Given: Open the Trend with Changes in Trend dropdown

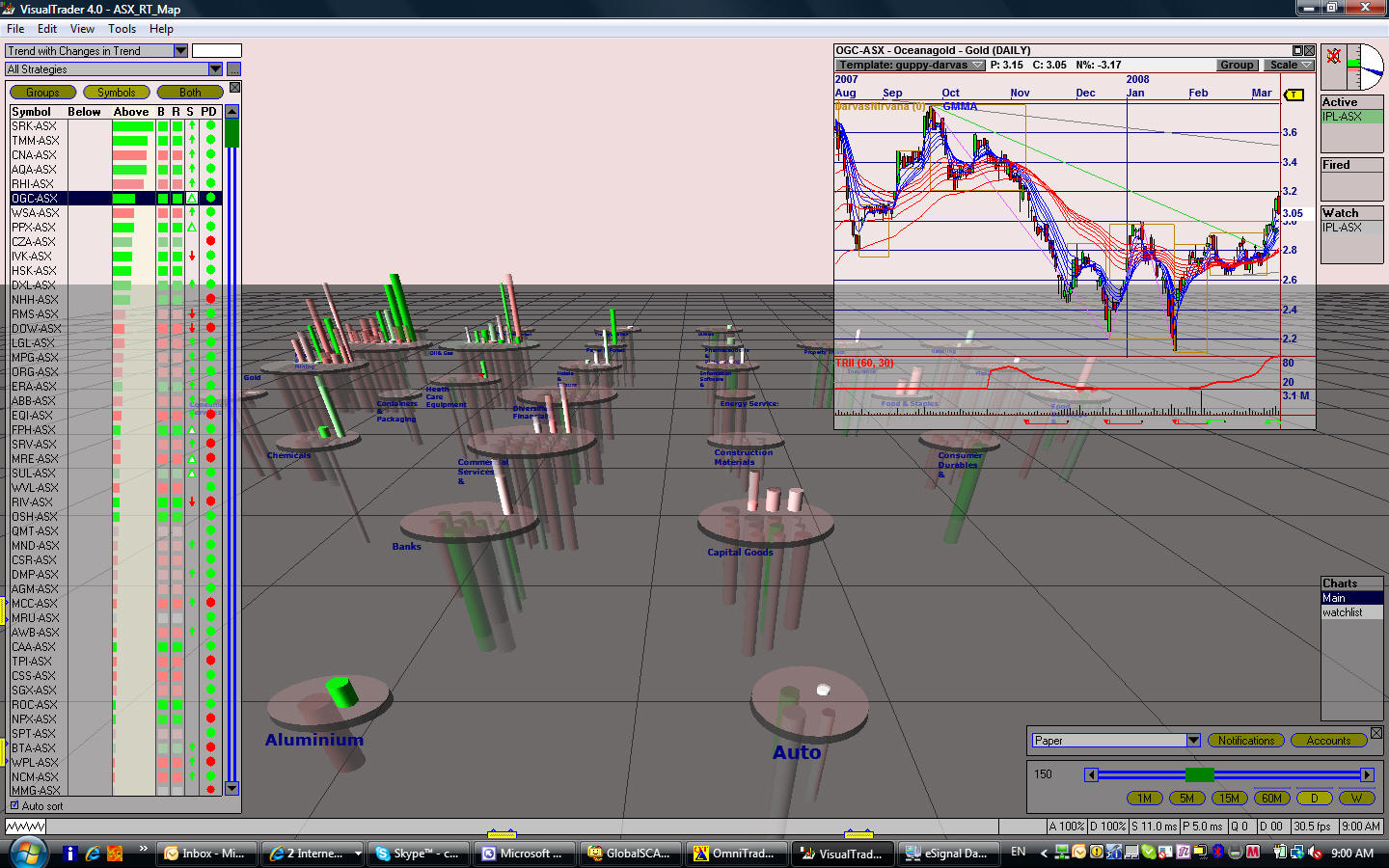Looking at the screenshot, I should tap(180, 51).
